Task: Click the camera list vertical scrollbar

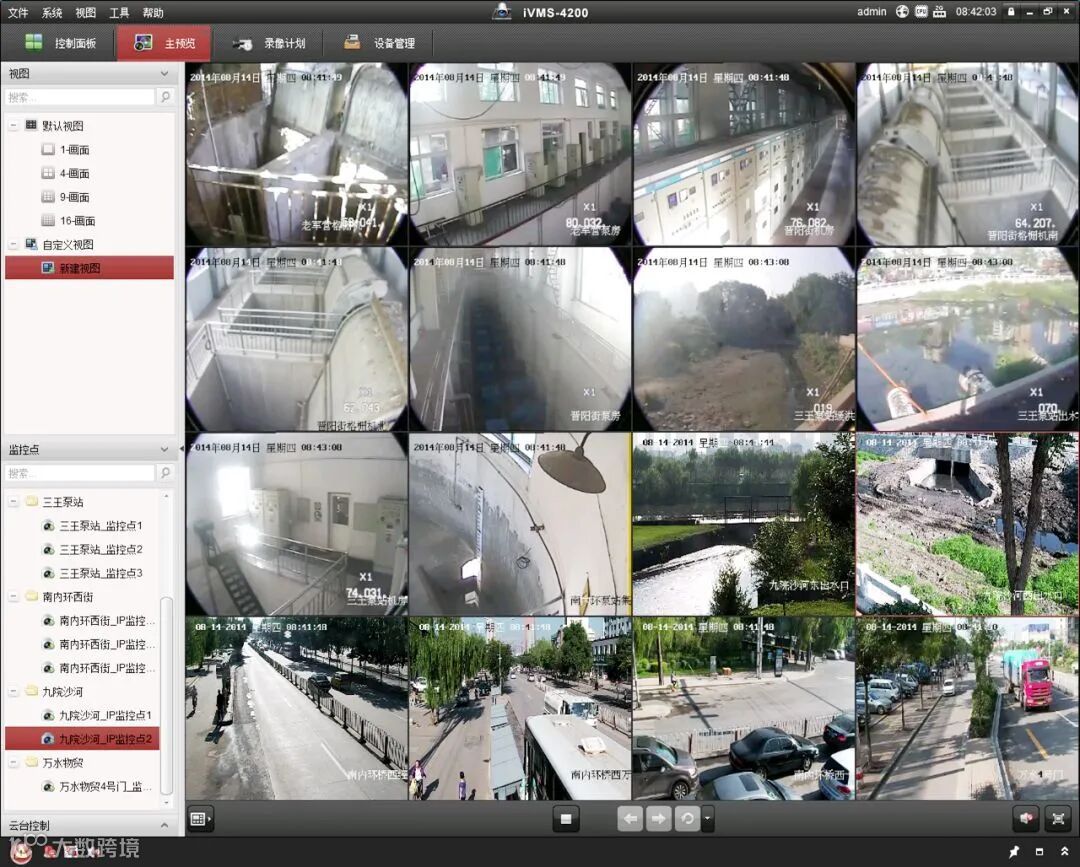Action: click(x=166, y=696)
